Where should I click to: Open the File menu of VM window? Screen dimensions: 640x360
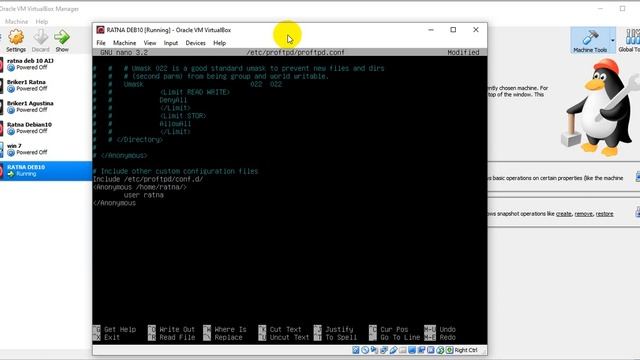[101, 43]
